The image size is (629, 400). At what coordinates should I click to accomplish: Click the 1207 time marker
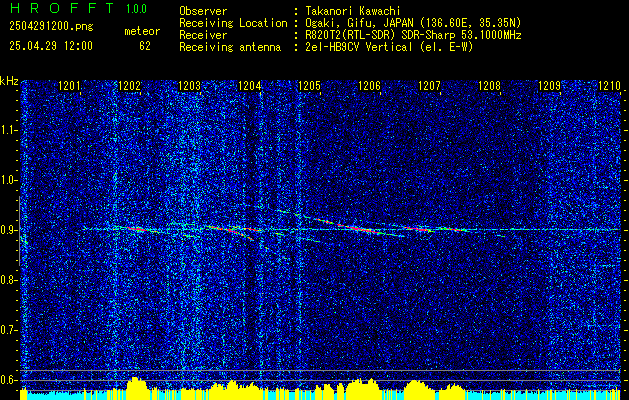(429, 86)
